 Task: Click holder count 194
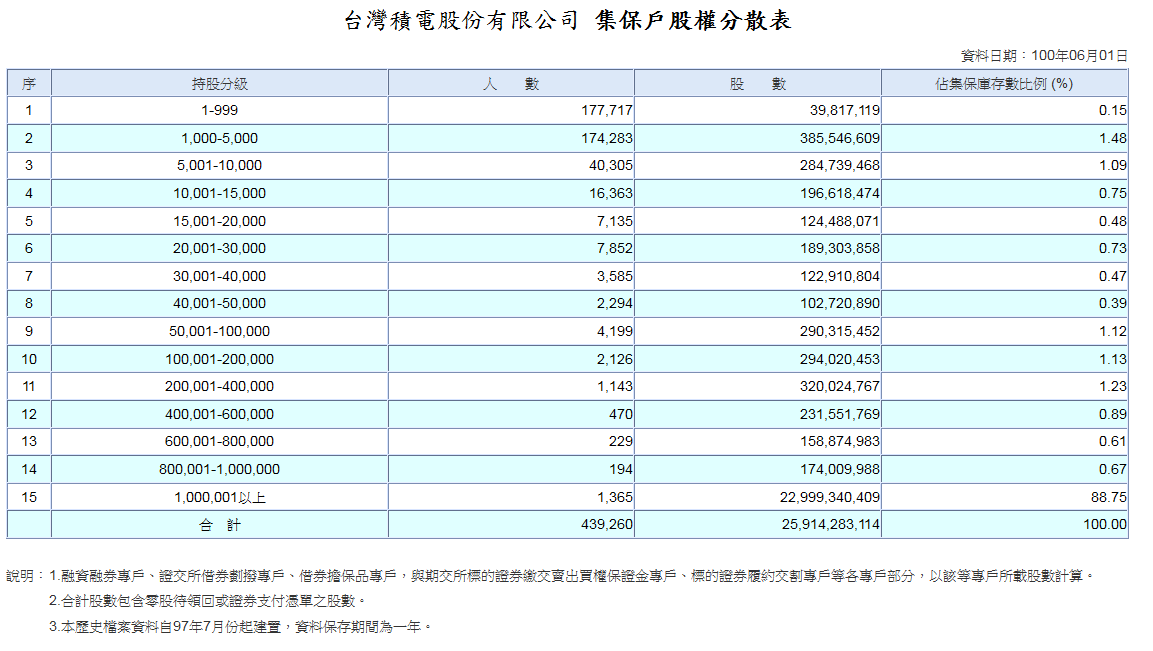coord(621,470)
